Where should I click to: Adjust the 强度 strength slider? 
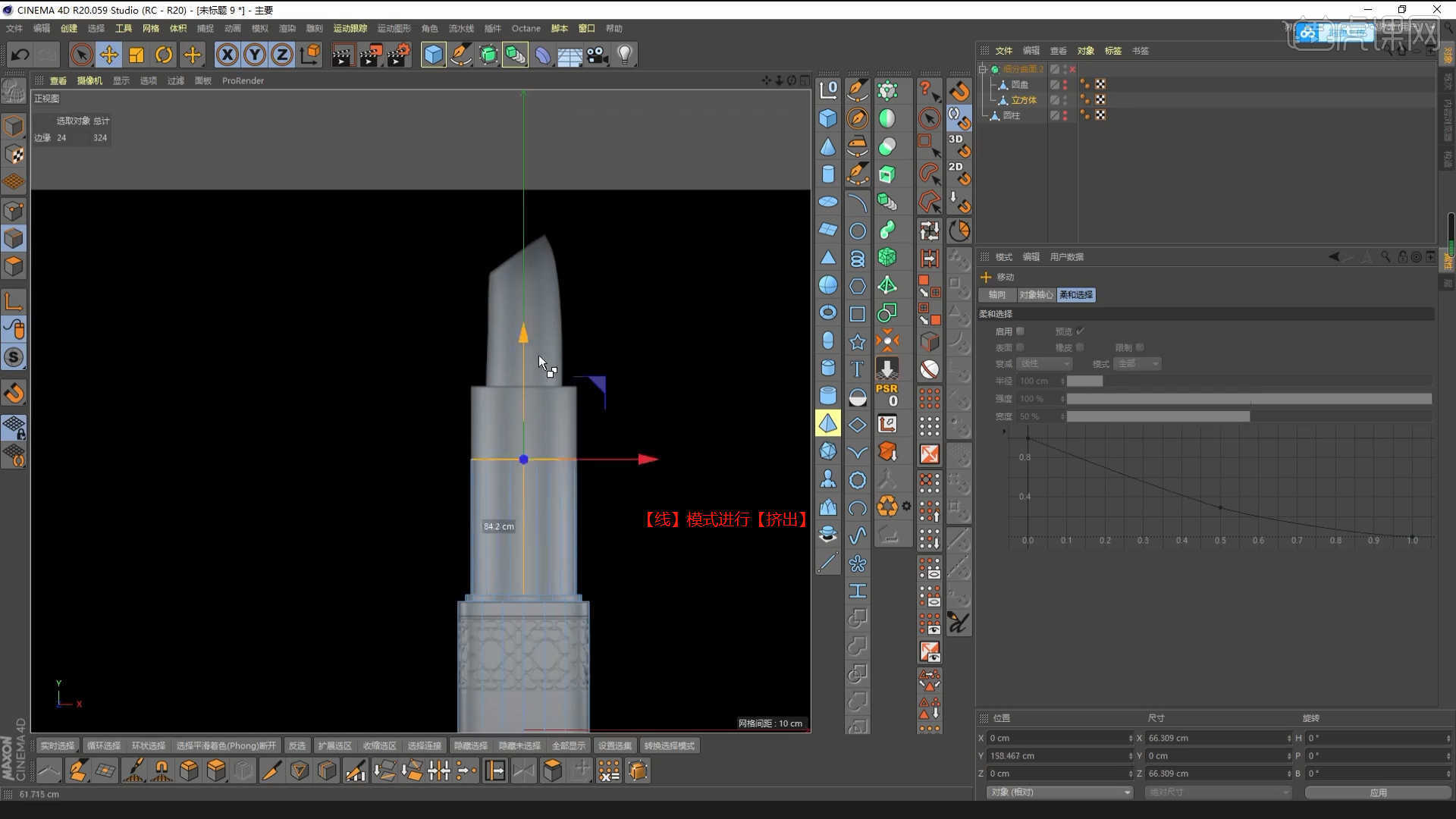tap(1249, 398)
